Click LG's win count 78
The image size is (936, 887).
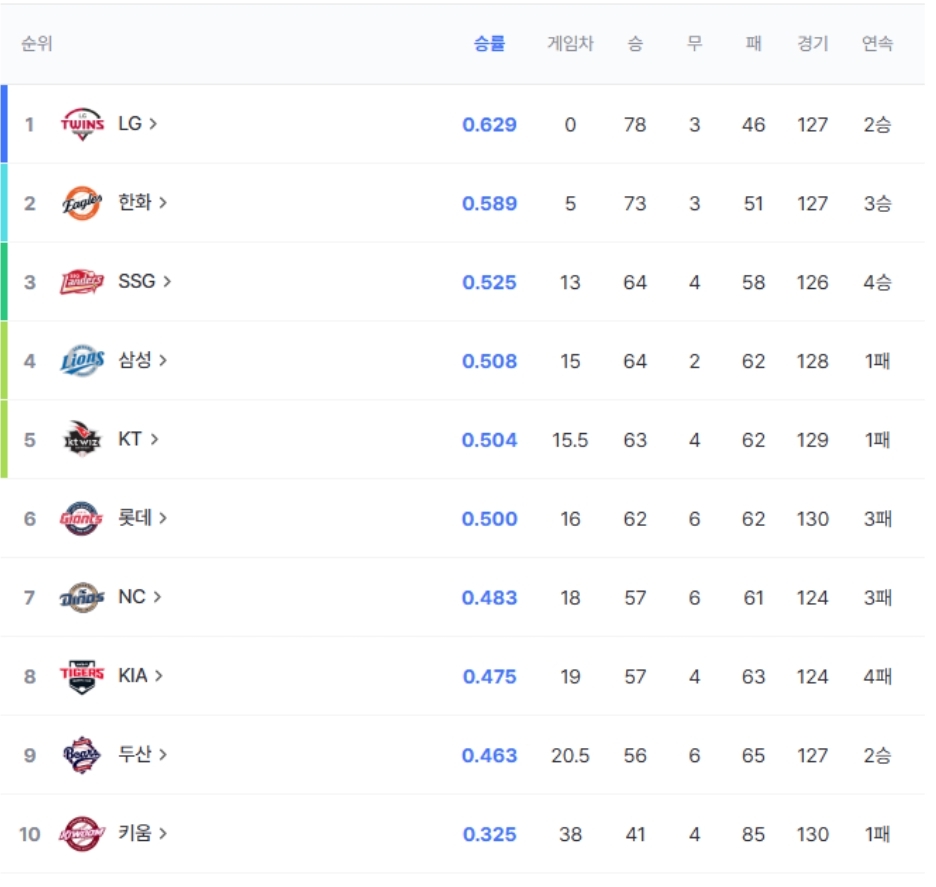[635, 125]
